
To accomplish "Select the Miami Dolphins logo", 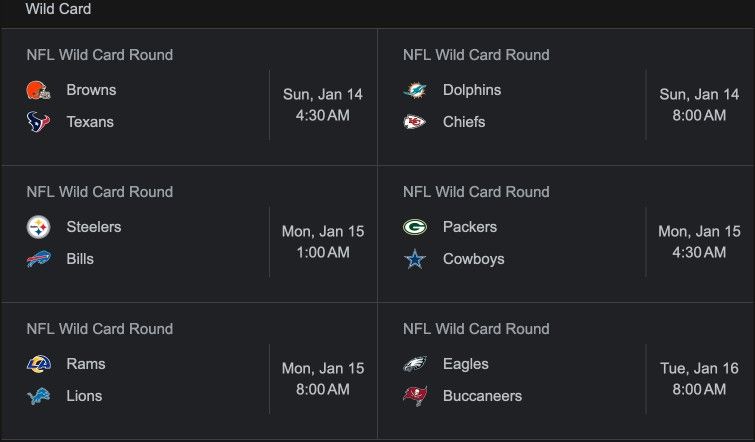I will (415, 90).
